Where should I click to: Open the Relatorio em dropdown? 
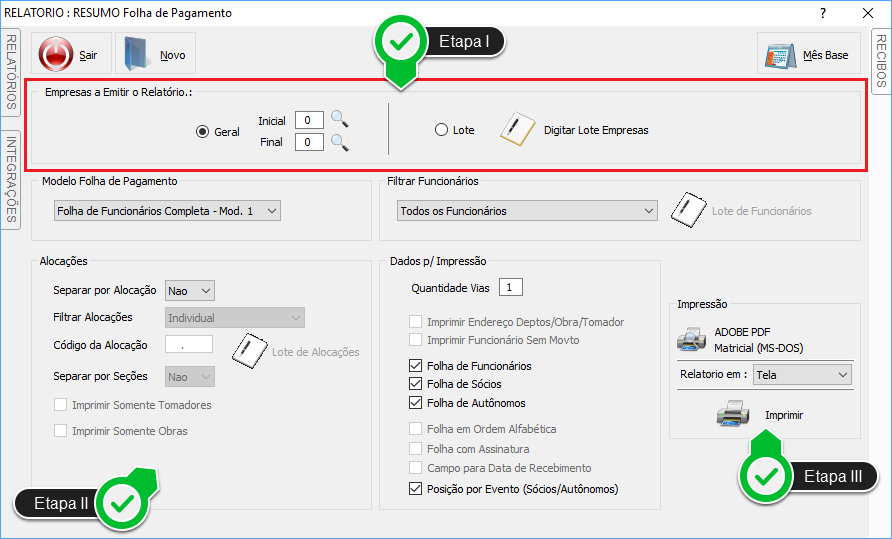803,375
